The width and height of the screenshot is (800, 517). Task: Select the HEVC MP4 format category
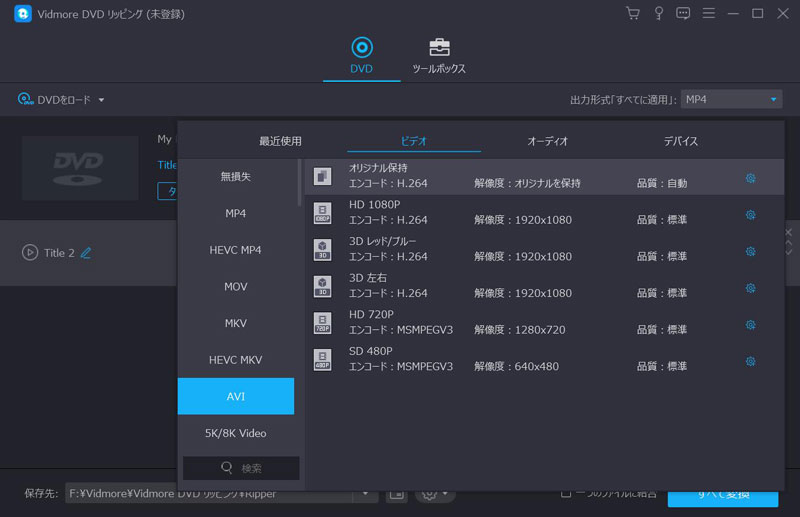point(236,250)
